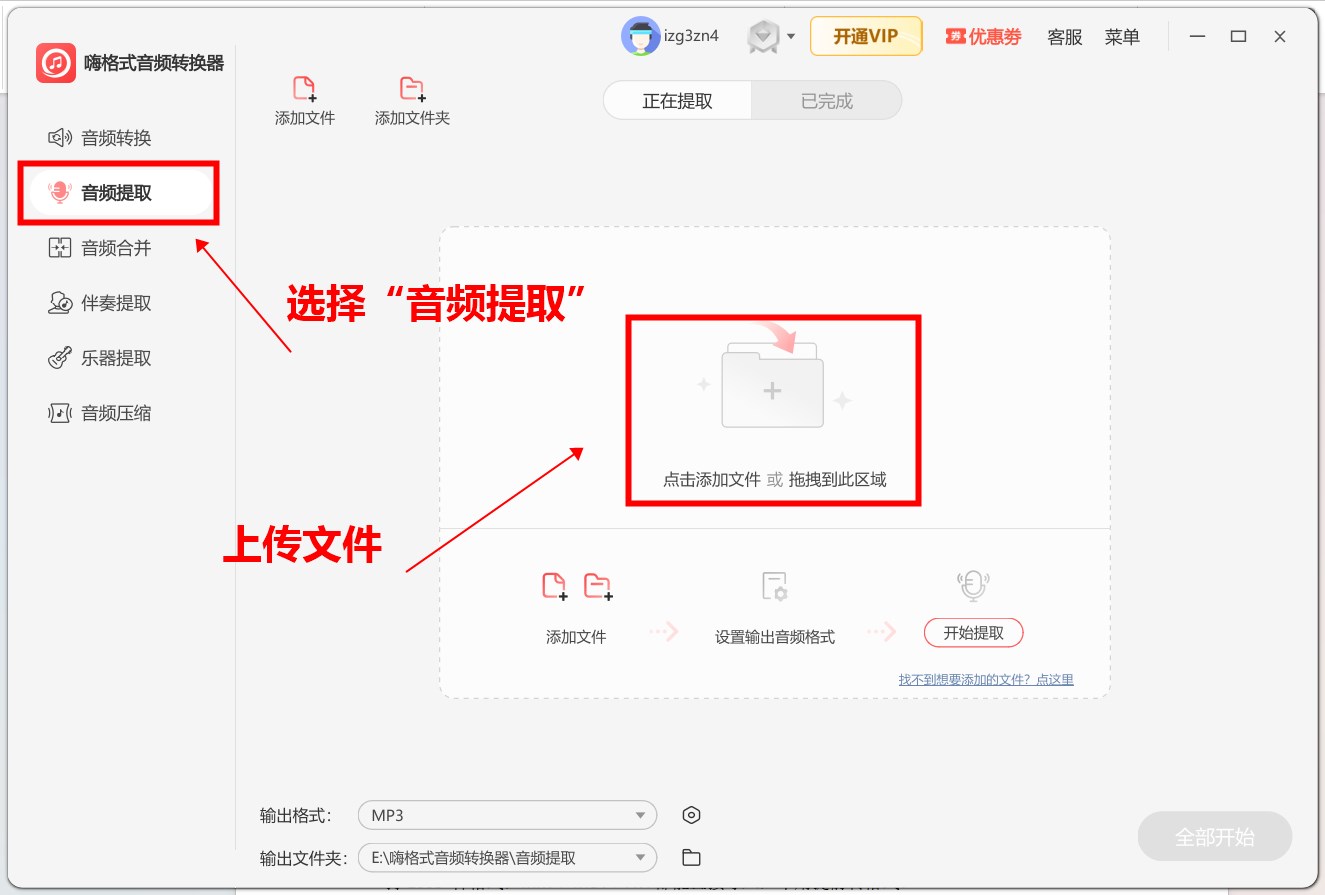Screen dimensions: 1325x895
Task: Open 音频压缩 in the sidebar
Action: pos(100,413)
